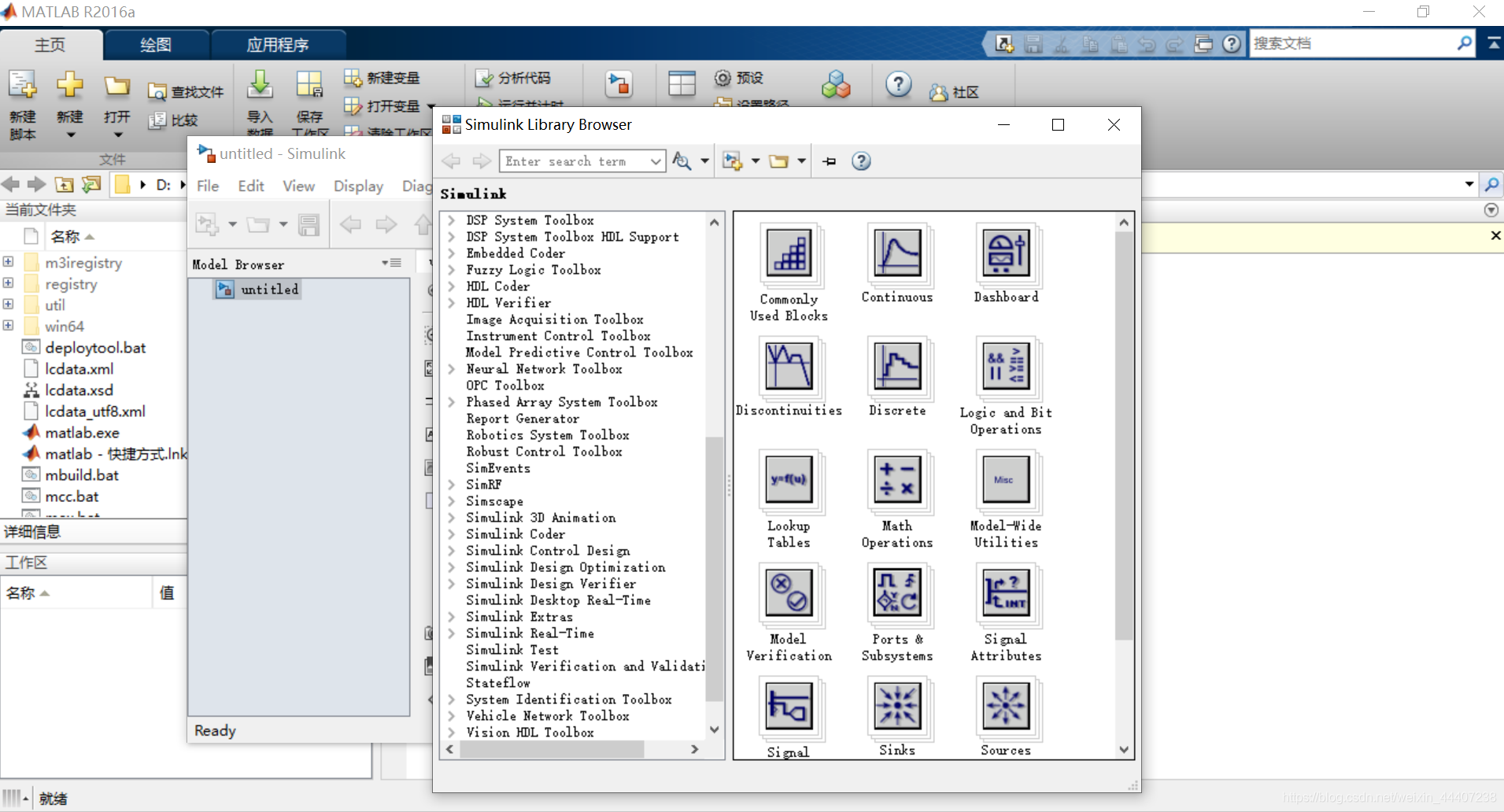Switch to the 主页 tab
The width and height of the screenshot is (1504, 812).
[50, 45]
